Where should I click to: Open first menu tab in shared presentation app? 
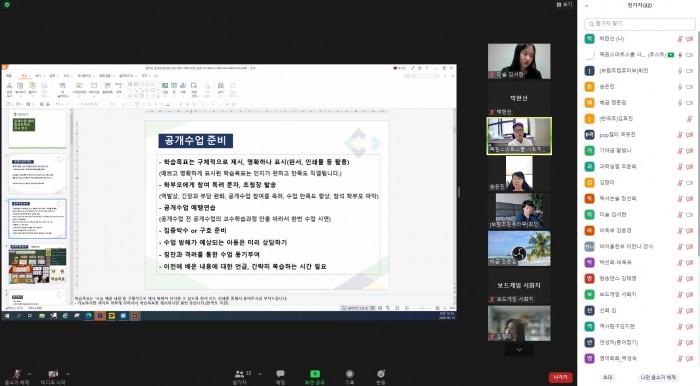9,76
